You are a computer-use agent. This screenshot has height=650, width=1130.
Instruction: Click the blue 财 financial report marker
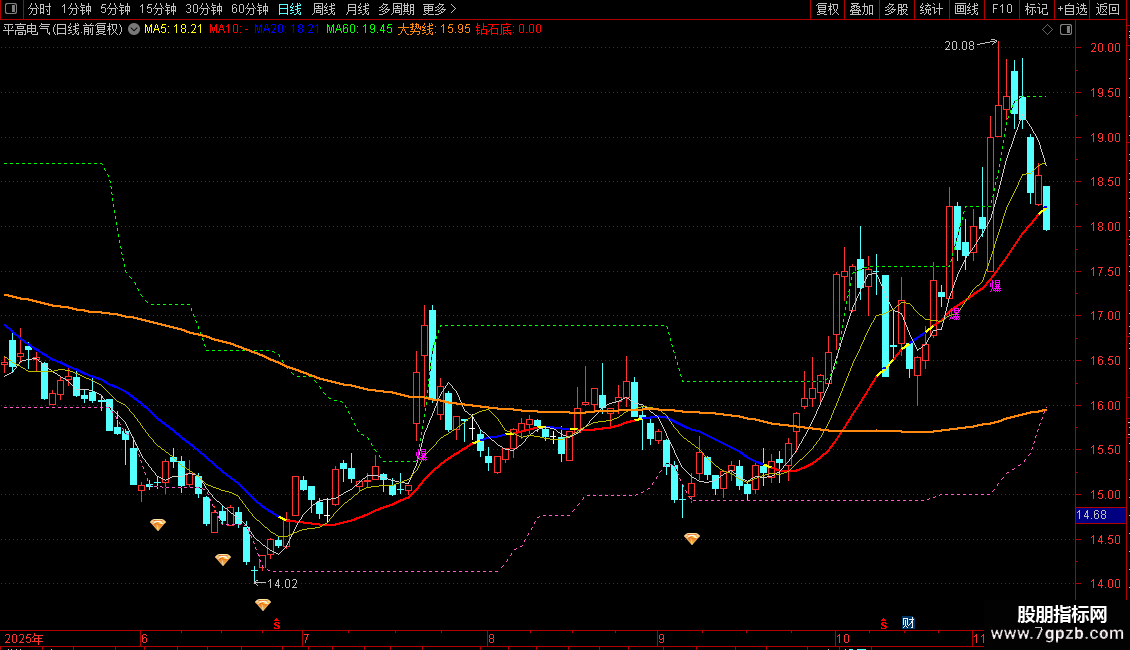coord(908,623)
